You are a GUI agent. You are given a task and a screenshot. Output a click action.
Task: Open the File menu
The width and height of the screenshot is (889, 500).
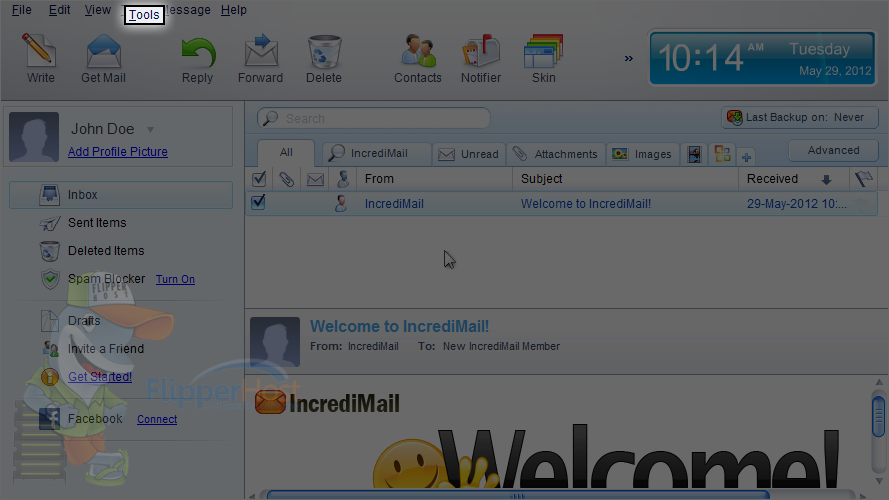click(22, 10)
